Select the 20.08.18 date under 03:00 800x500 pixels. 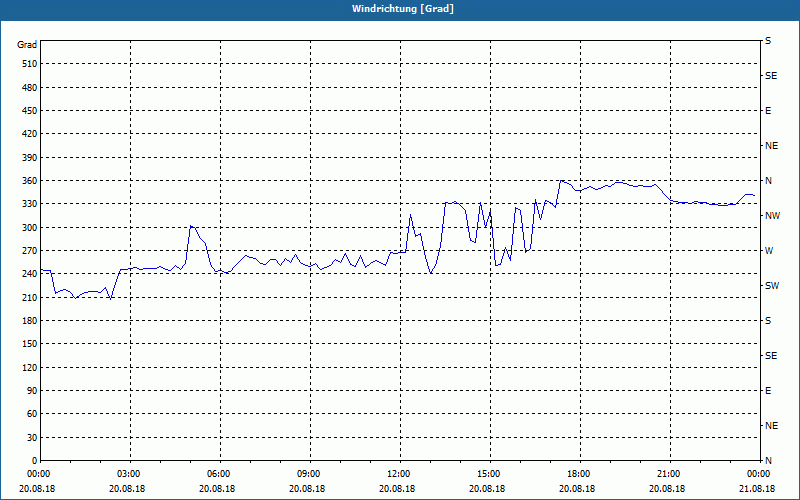[127, 489]
